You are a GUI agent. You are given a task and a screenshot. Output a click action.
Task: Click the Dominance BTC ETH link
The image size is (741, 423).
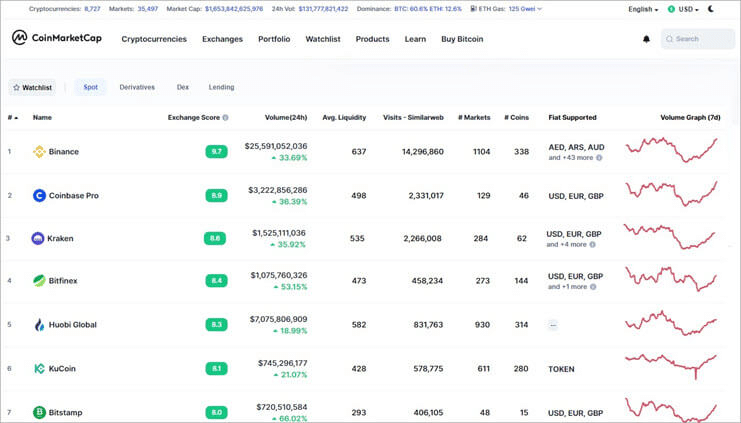tap(428, 9)
